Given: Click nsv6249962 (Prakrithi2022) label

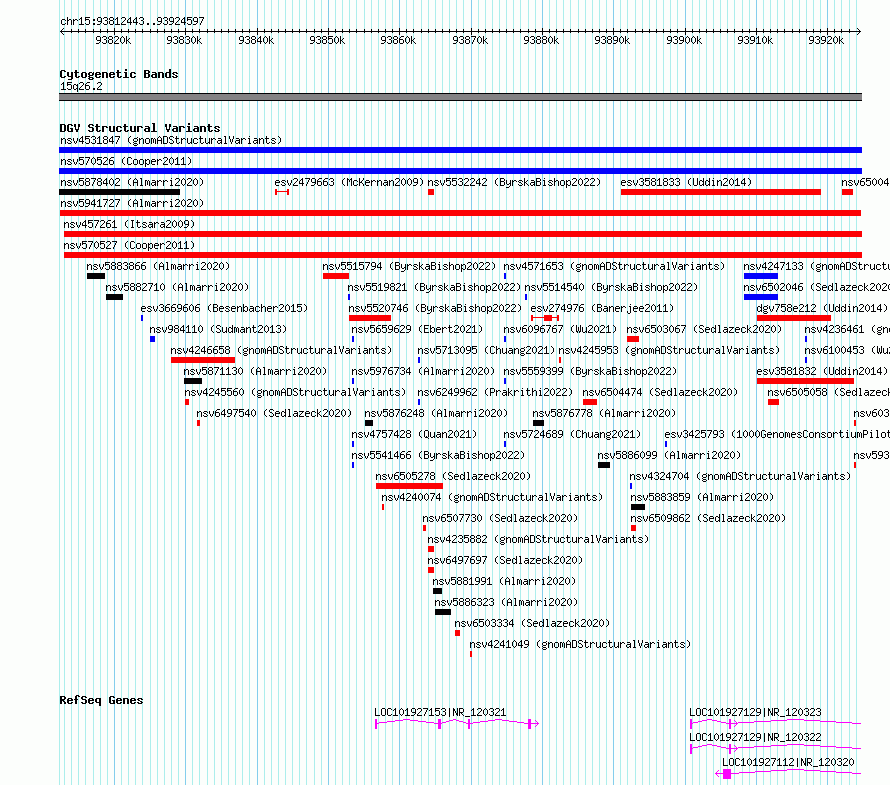Looking at the screenshot, I should tap(495, 392).
